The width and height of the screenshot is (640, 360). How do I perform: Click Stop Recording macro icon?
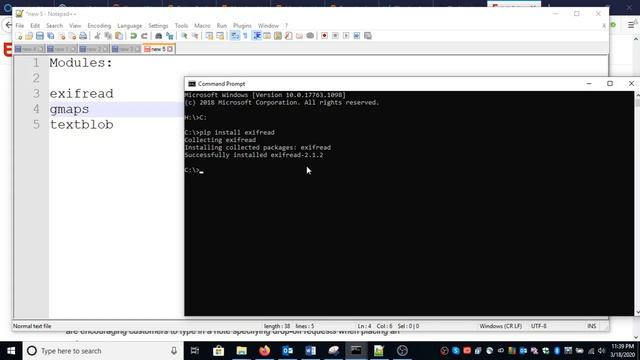(335, 36)
